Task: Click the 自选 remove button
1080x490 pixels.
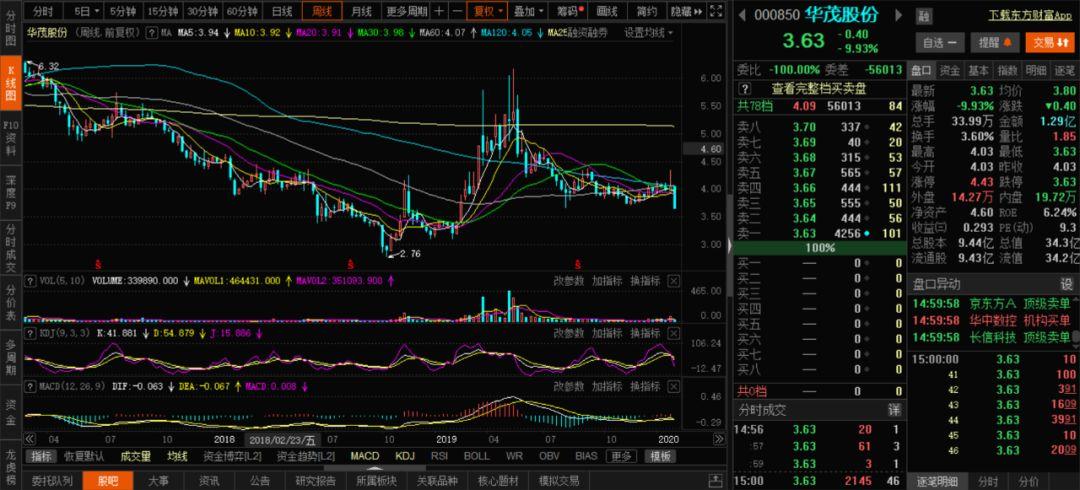Action: click(939, 43)
